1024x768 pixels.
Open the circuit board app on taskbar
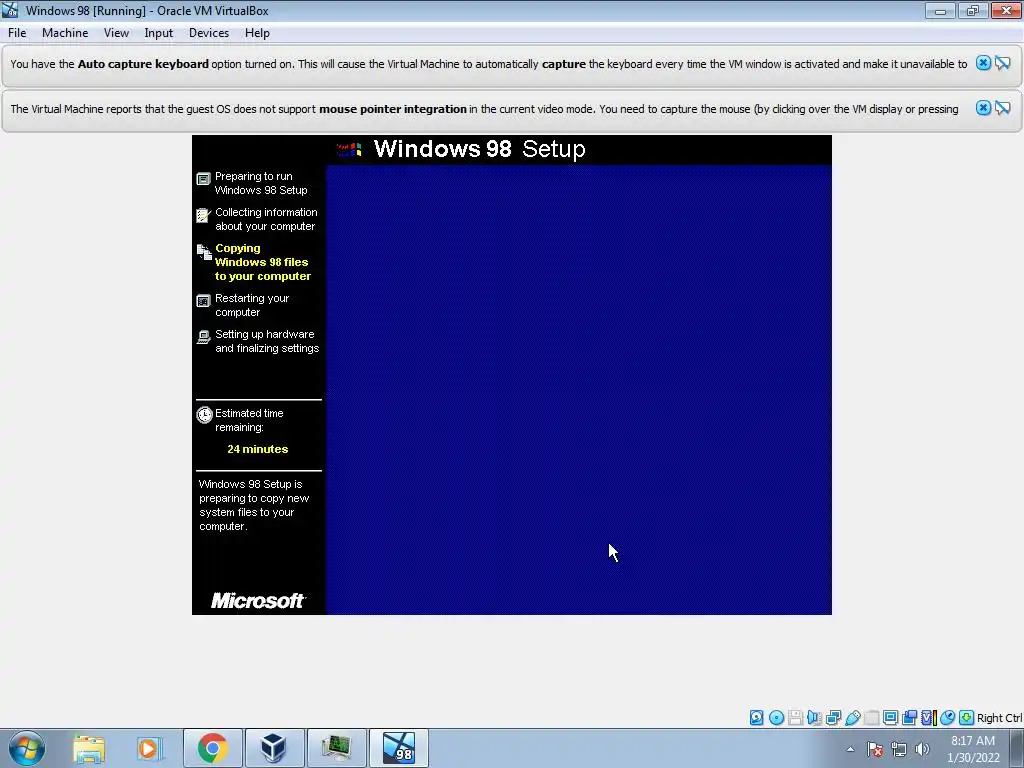click(x=336, y=748)
